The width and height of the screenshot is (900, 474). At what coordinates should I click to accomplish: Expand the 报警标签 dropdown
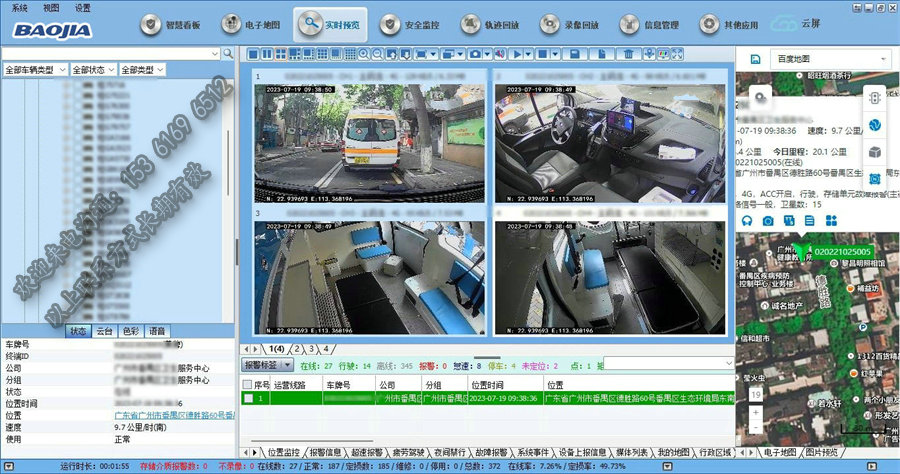tap(266, 366)
